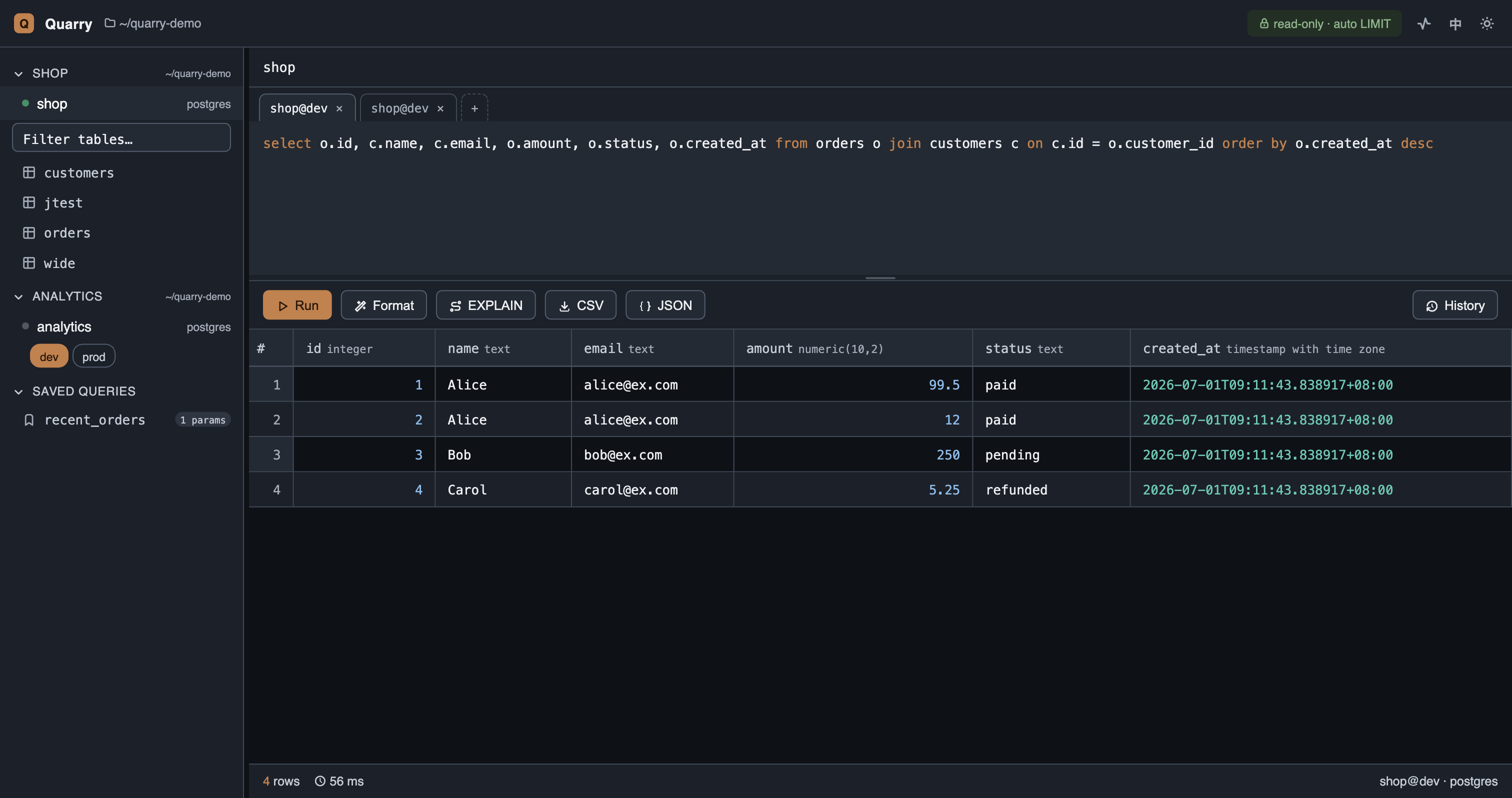Click the 1 params badge
1512x798 pixels.
(x=202, y=420)
